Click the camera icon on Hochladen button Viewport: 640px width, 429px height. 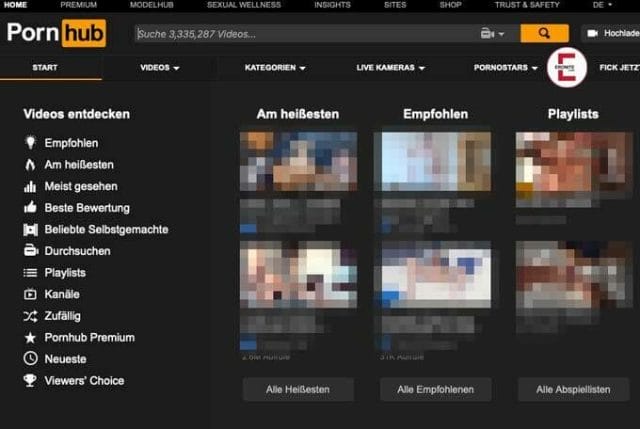(592, 33)
